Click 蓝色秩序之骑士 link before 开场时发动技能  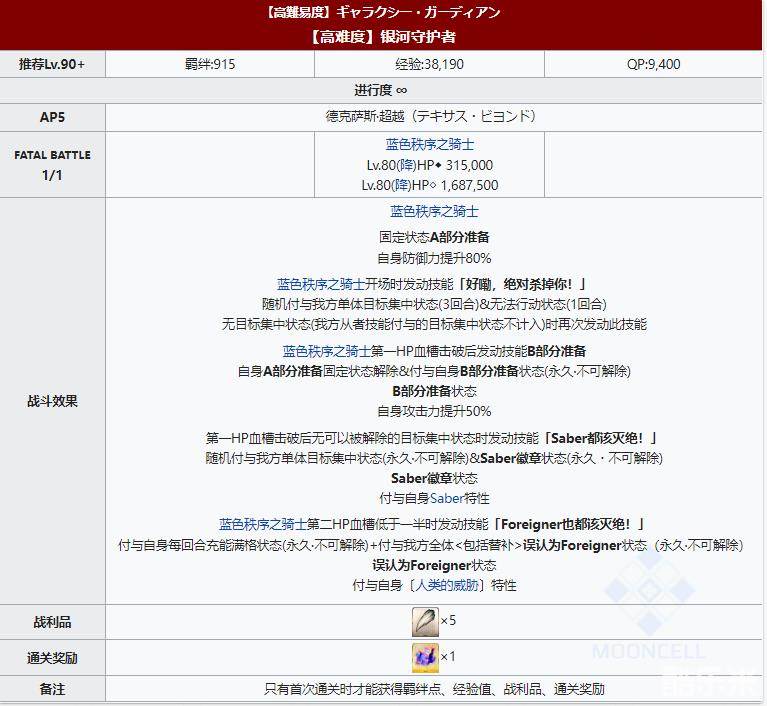pyautogui.click(x=320, y=284)
